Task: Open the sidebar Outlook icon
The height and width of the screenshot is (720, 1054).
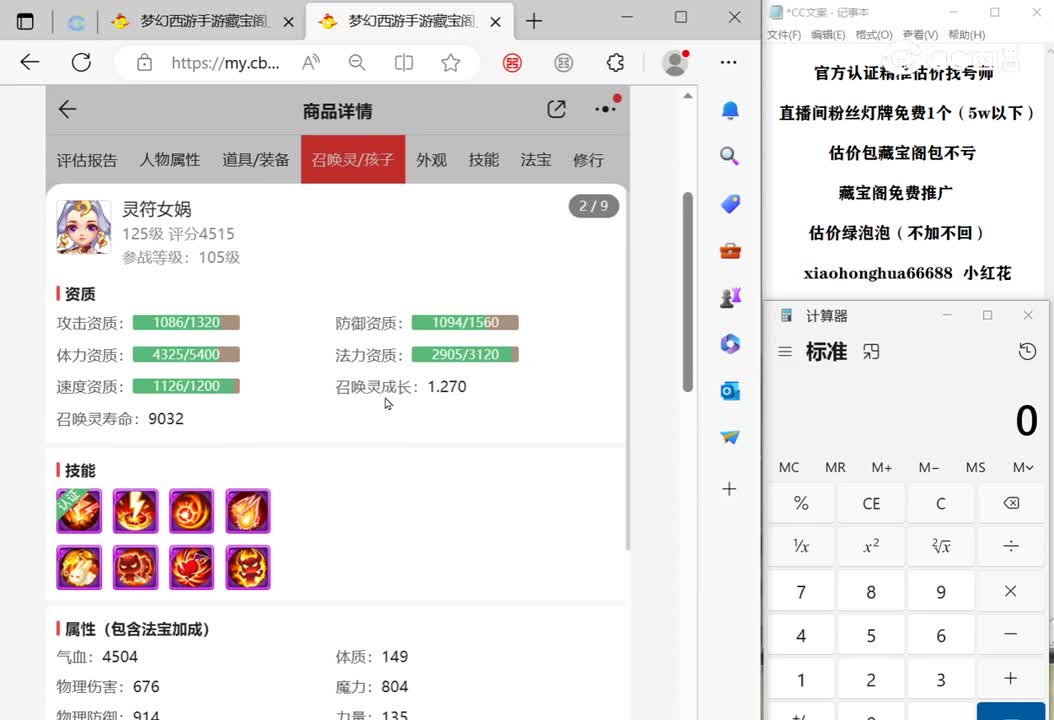Action: pos(730,391)
